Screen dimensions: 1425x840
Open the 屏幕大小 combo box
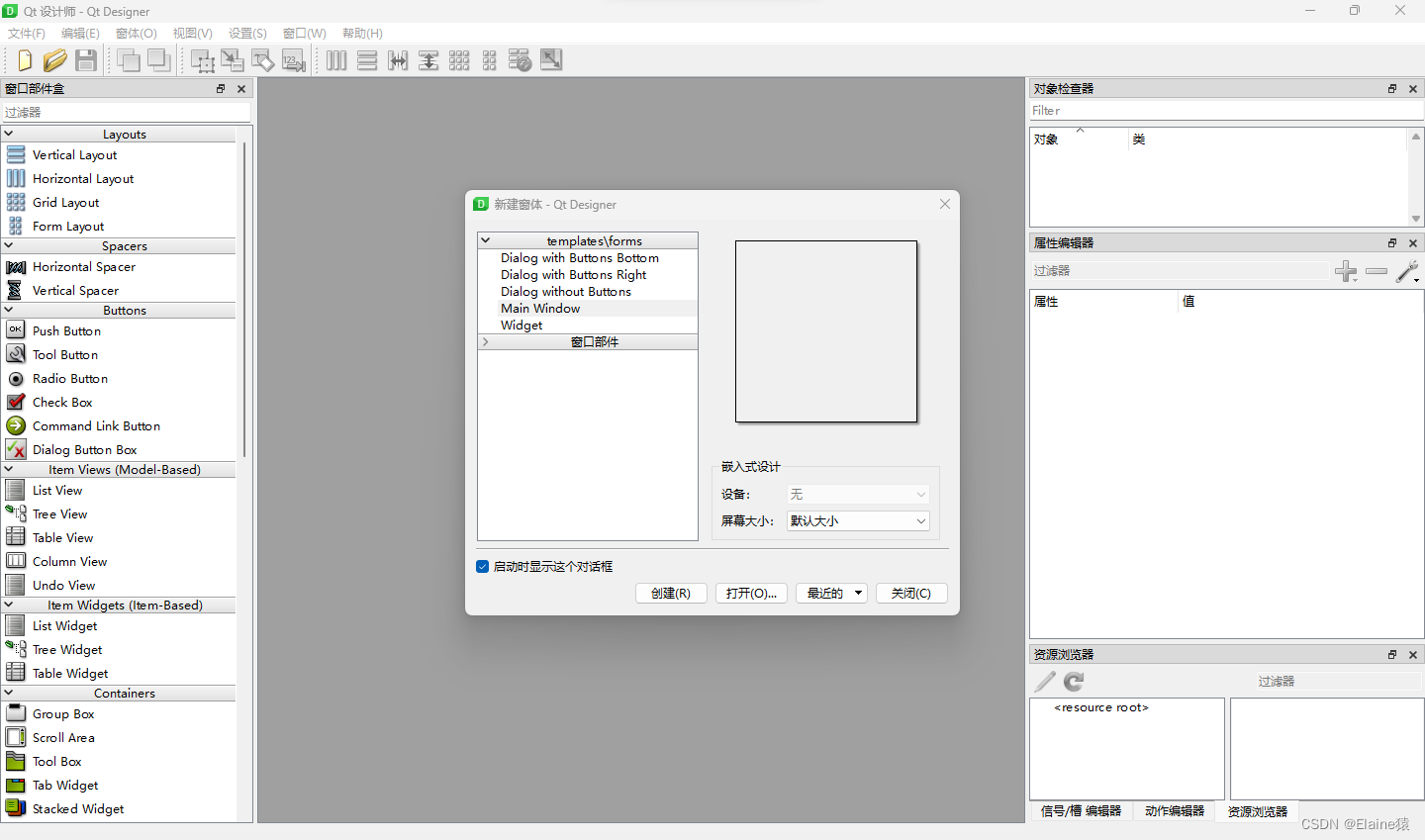(x=858, y=520)
